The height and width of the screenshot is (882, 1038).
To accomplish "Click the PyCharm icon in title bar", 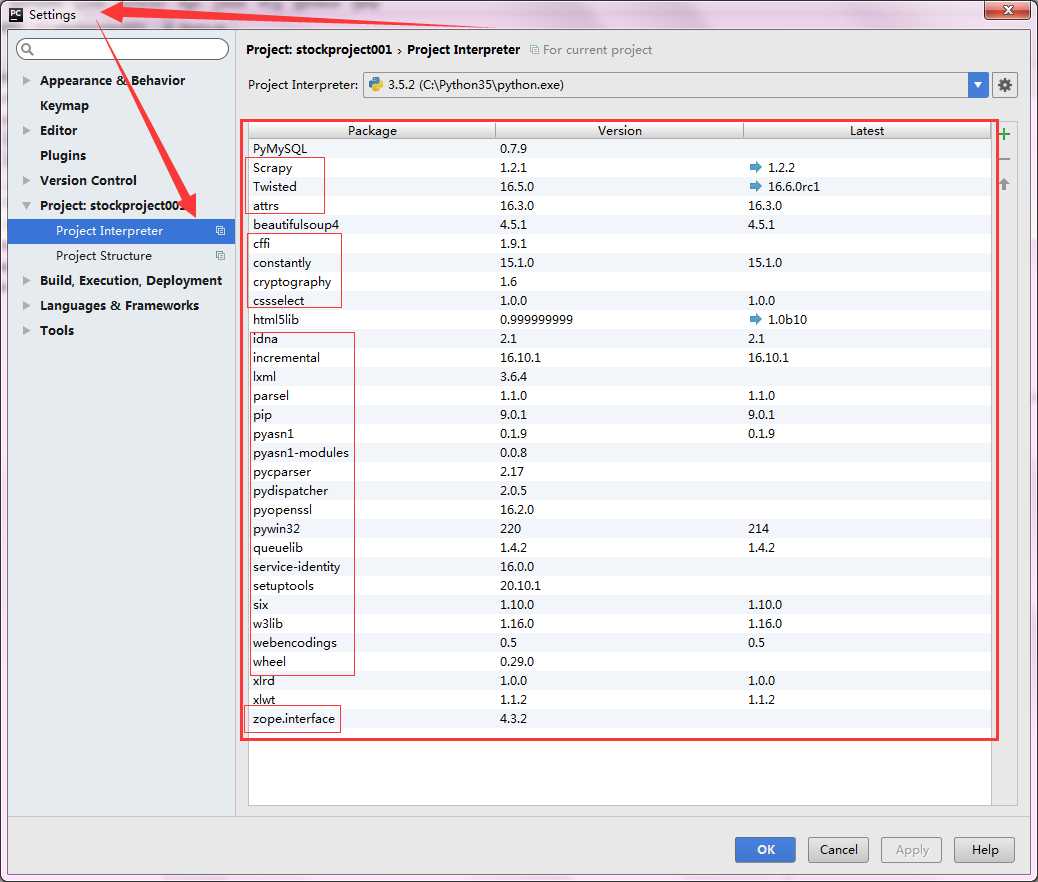I will pyautogui.click(x=16, y=14).
